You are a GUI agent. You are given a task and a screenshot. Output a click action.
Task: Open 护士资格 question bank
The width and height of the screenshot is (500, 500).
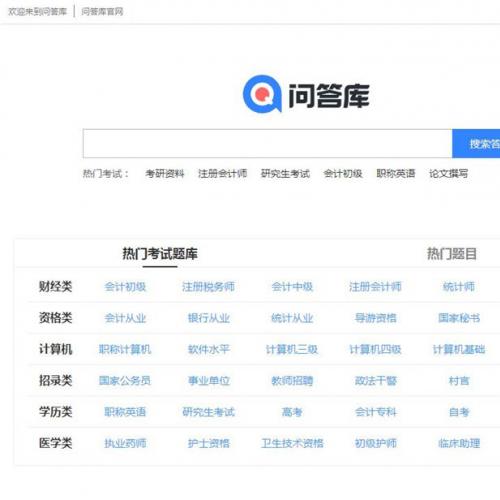209,443
